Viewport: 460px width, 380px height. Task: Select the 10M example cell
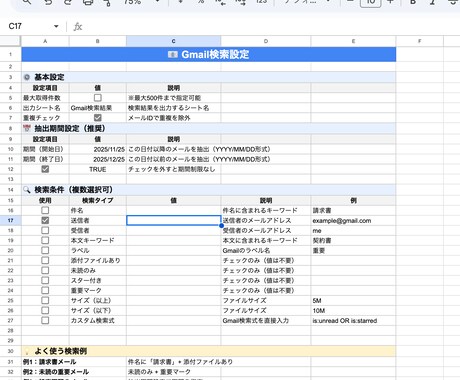tap(353, 310)
